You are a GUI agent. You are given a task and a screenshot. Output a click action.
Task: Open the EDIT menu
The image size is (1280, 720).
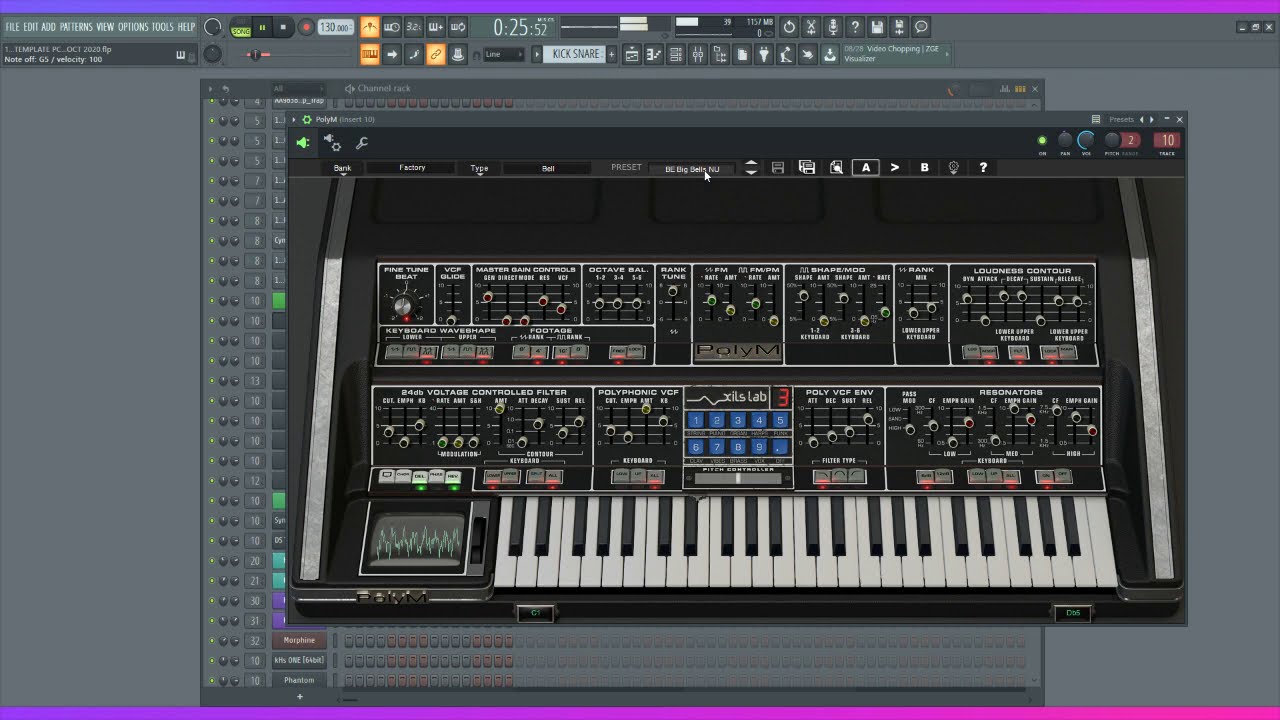(x=31, y=27)
